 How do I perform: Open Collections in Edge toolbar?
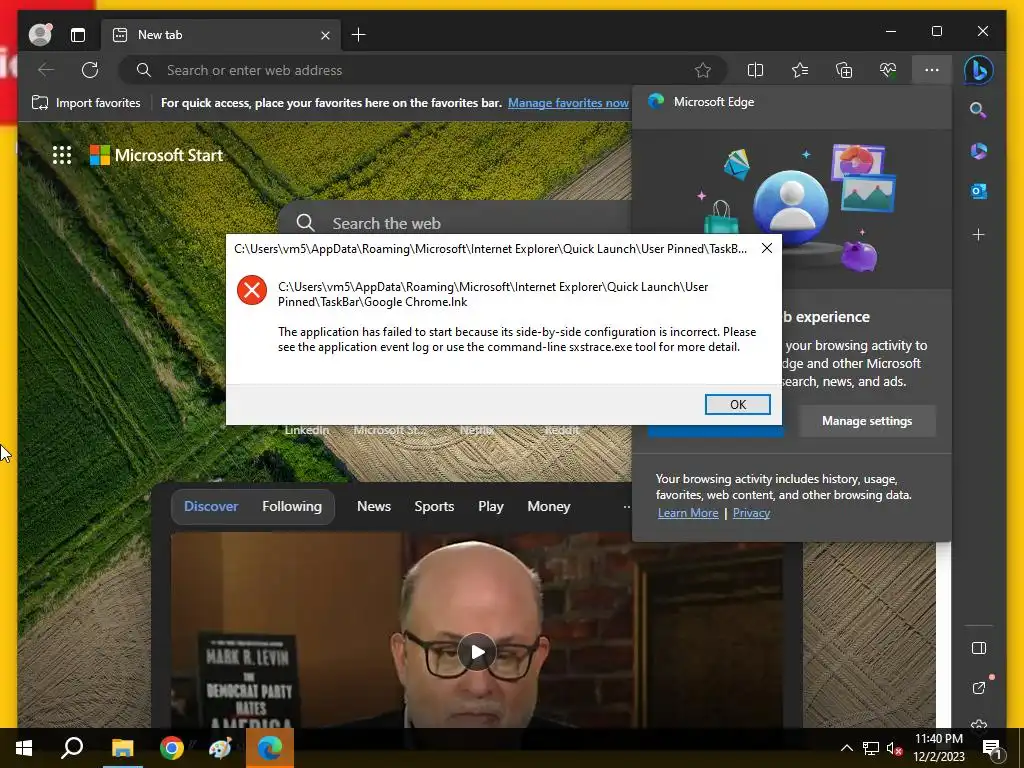pos(844,70)
